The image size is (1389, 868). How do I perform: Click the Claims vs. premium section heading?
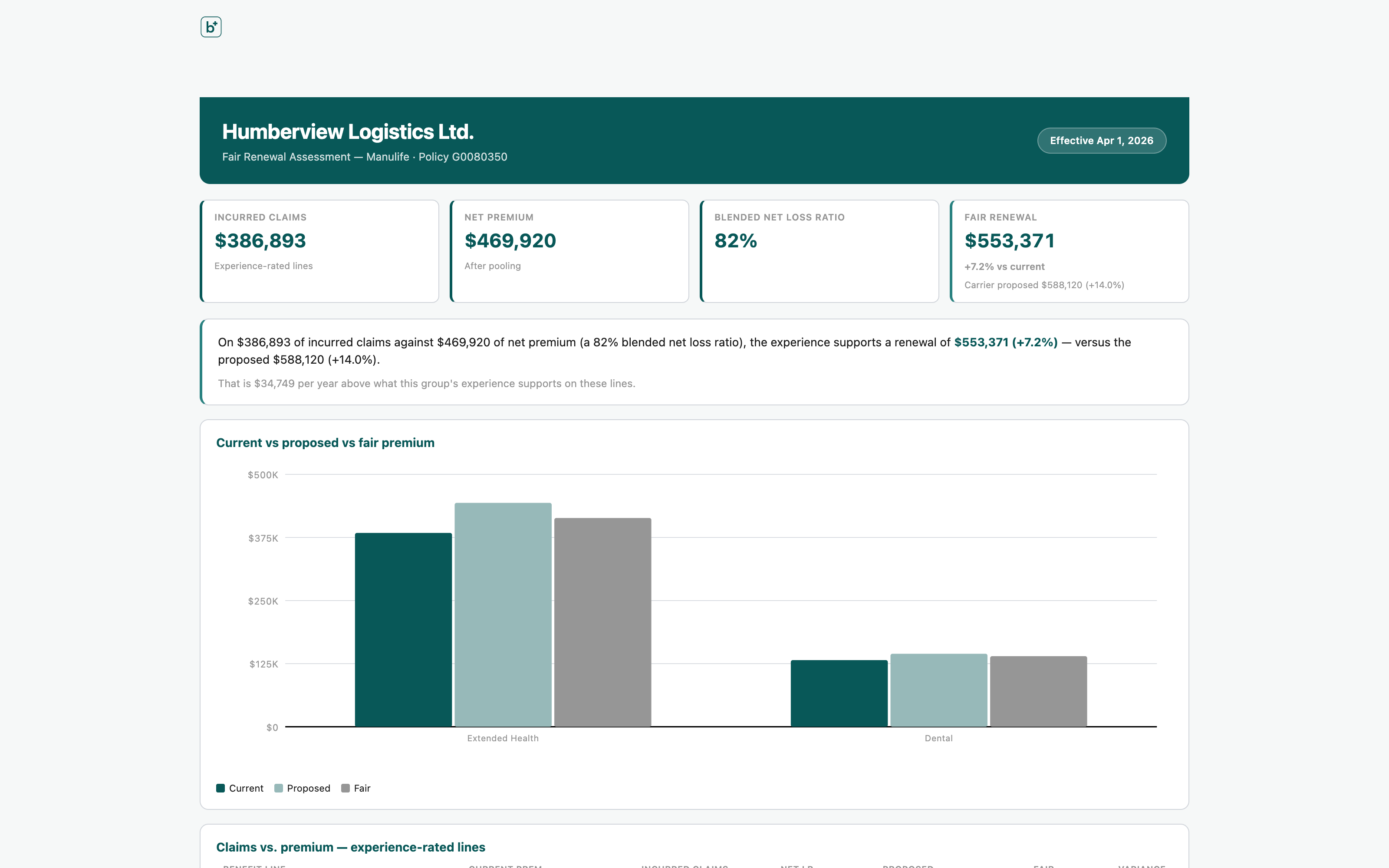[x=351, y=847]
